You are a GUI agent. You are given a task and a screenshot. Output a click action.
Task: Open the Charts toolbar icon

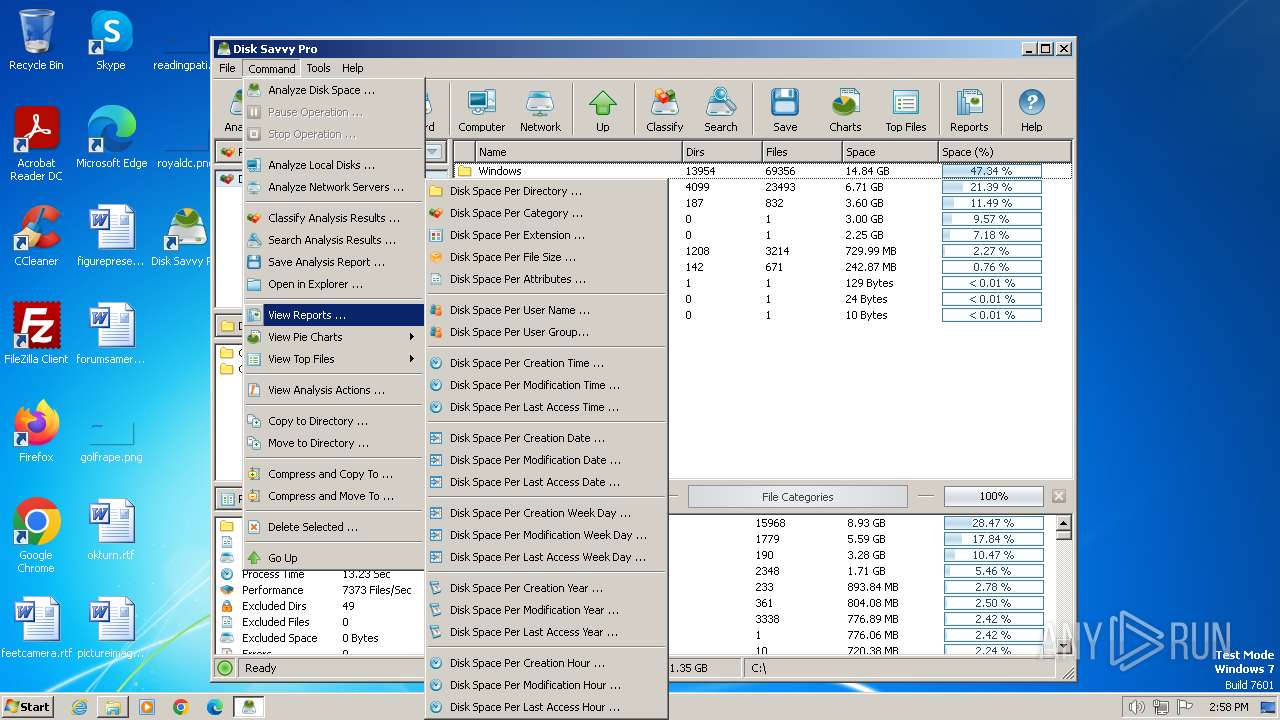tap(845, 110)
